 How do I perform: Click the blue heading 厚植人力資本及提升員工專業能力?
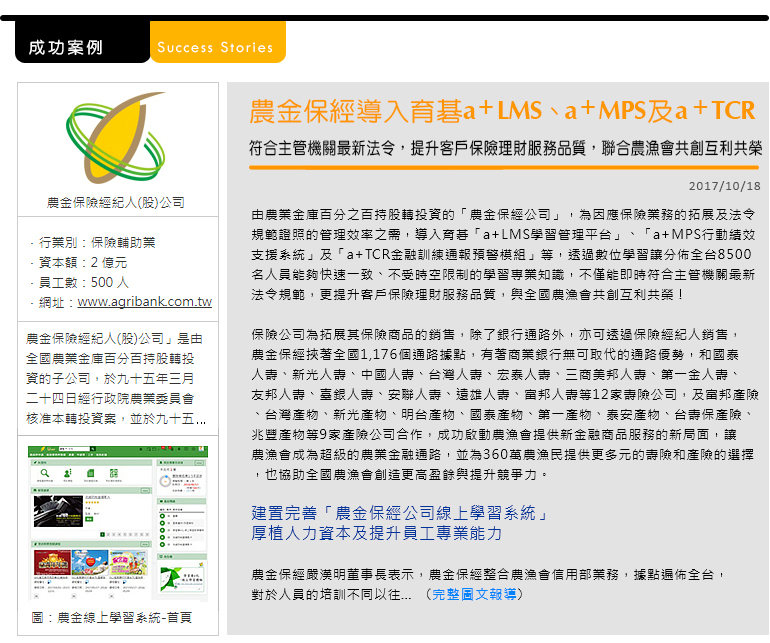pos(377,533)
